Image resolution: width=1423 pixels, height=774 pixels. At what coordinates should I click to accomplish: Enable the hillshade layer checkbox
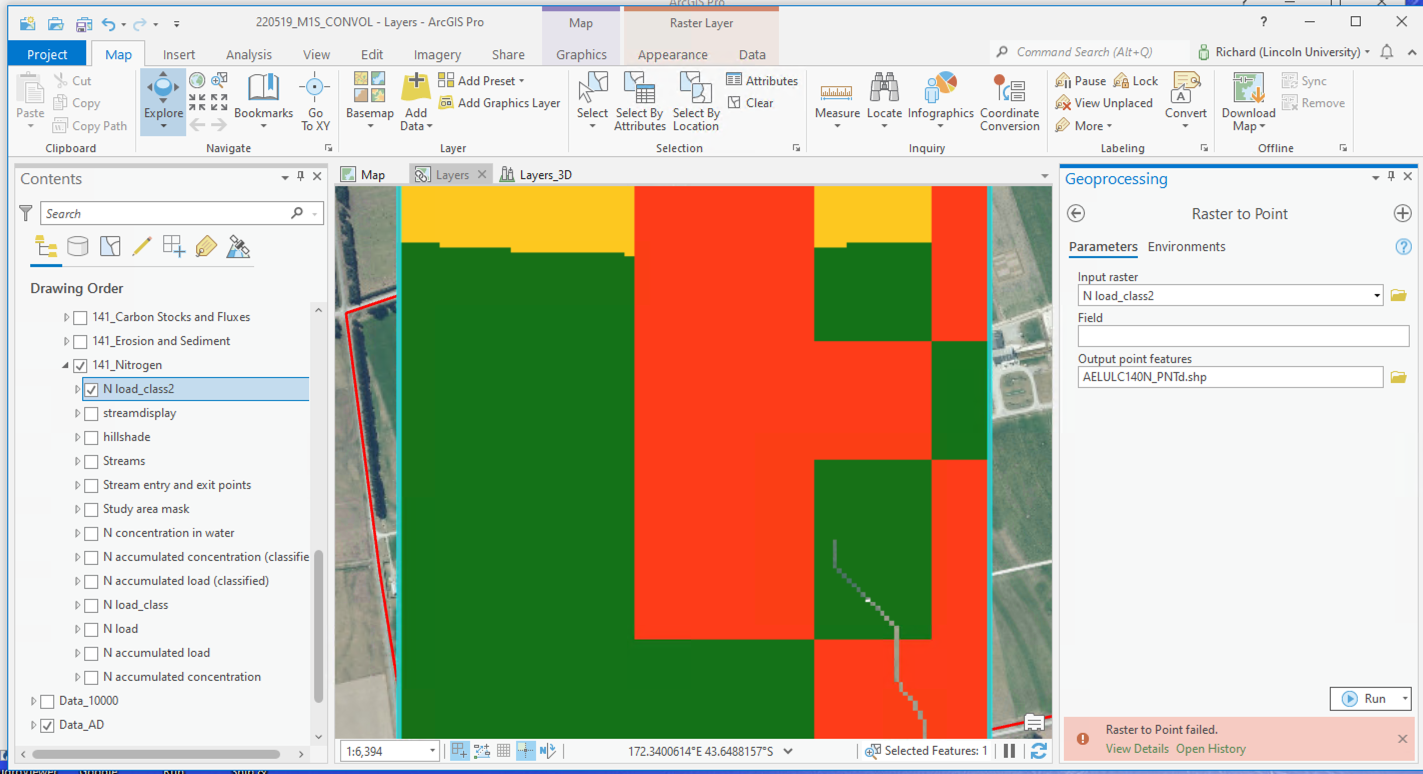coord(92,437)
